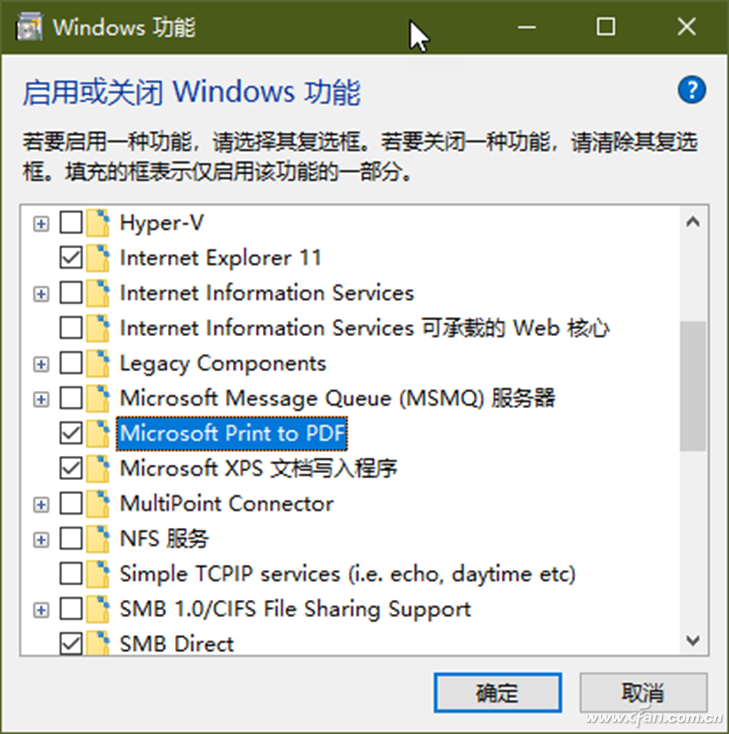Confirm changes with the 确定 button

[x=498, y=693]
